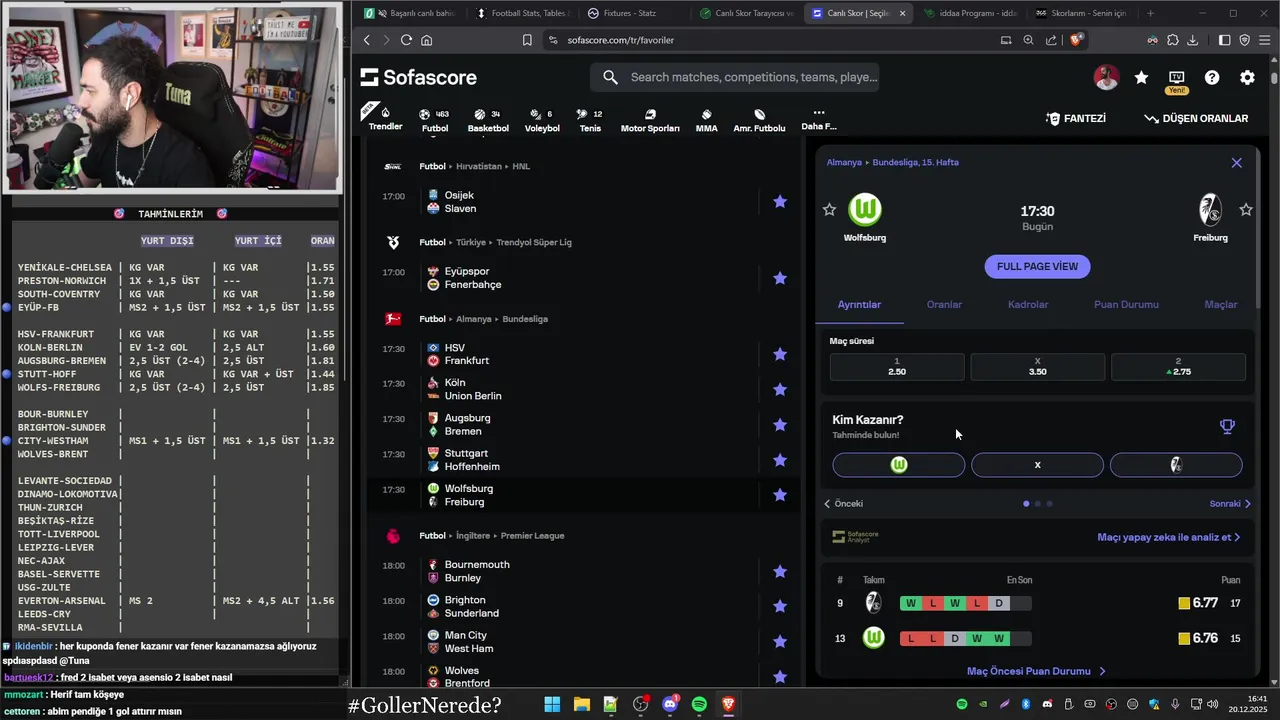Toggle favorite star next to Freiburg logo

coord(1246,209)
